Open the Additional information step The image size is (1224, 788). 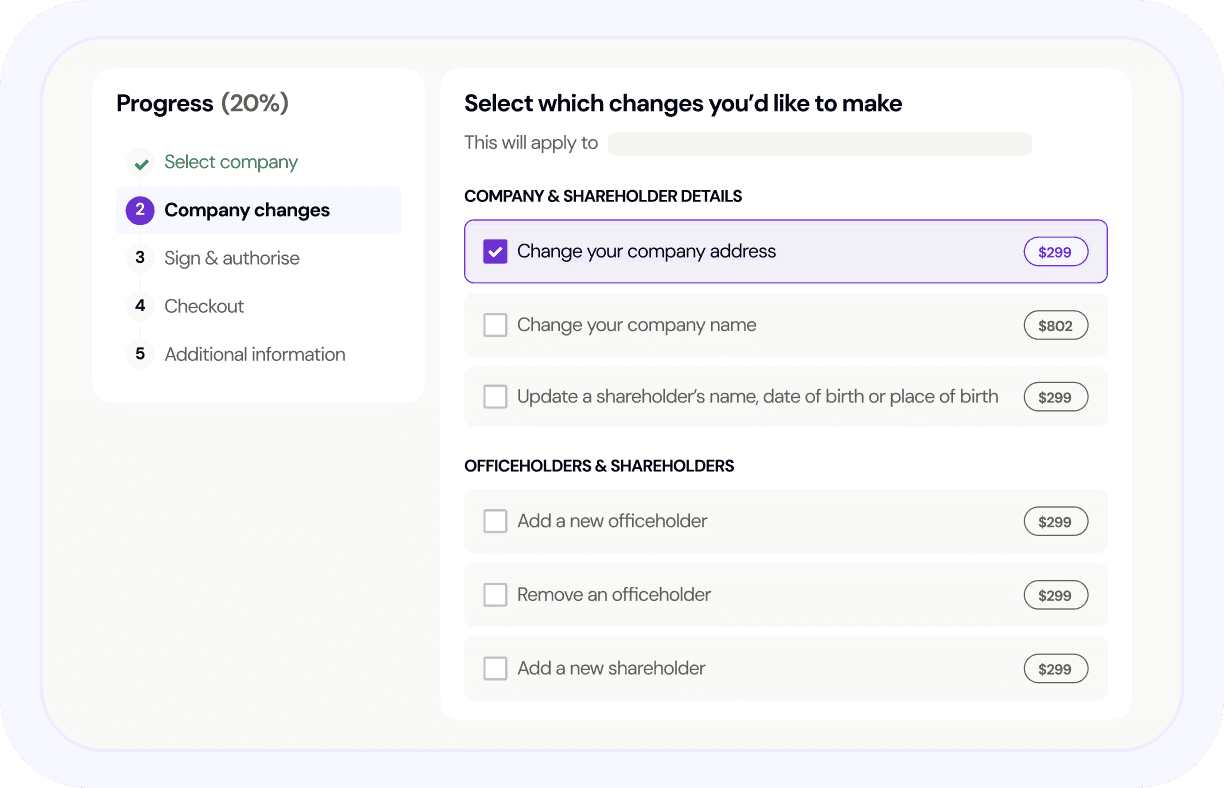pos(255,354)
